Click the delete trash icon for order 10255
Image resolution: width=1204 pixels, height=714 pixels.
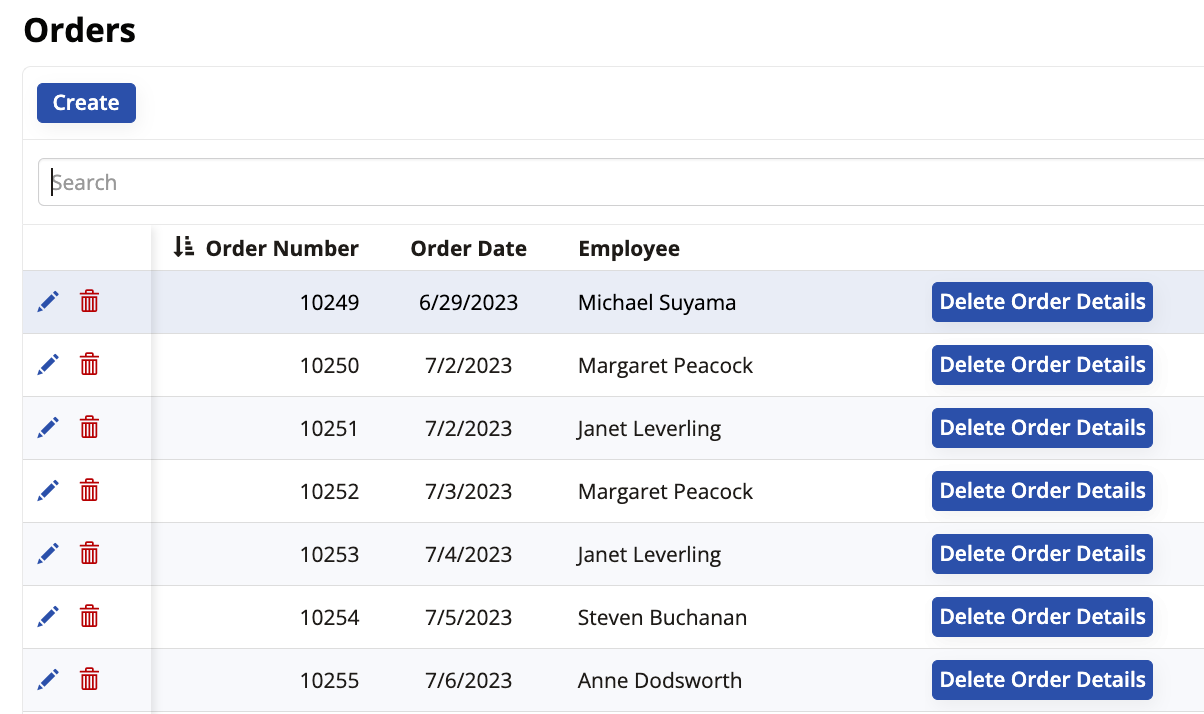click(x=88, y=679)
